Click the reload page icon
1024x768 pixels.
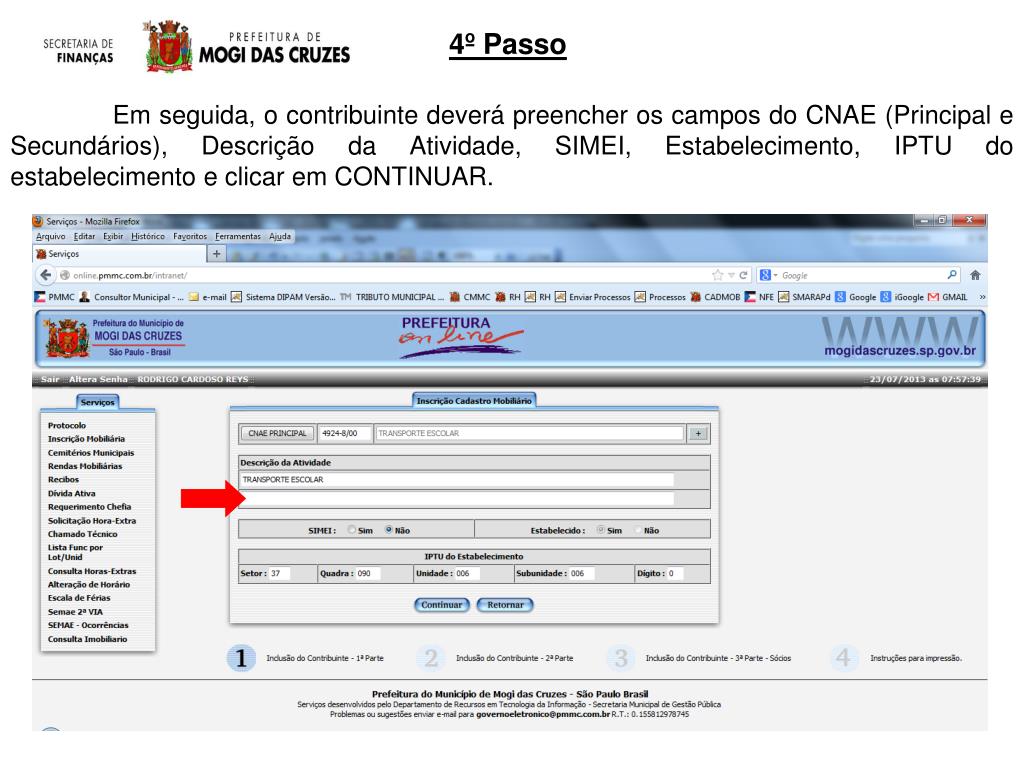pyautogui.click(x=743, y=275)
